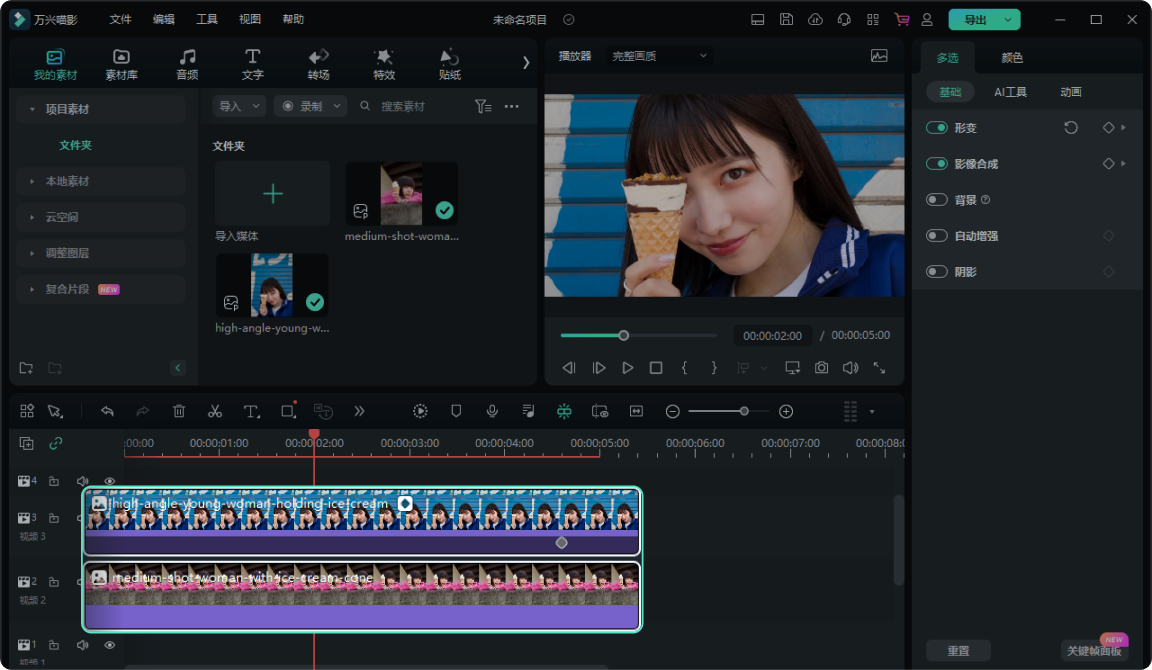Enable the 自动增强 auto-enhance toggle
Image resolution: width=1152 pixels, height=670 pixels.
click(x=937, y=236)
